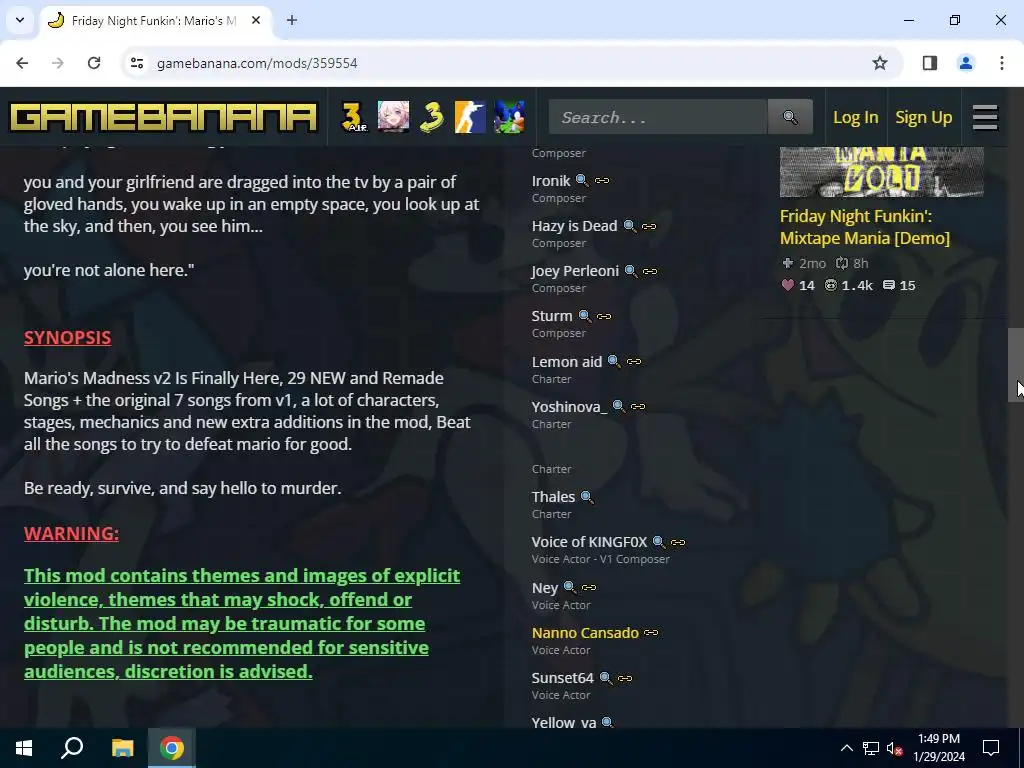Viewport: 1024px width, 768px height.
Task: Click magnifier icon next to Yoshinova_
Action: (x=618, y=406)
